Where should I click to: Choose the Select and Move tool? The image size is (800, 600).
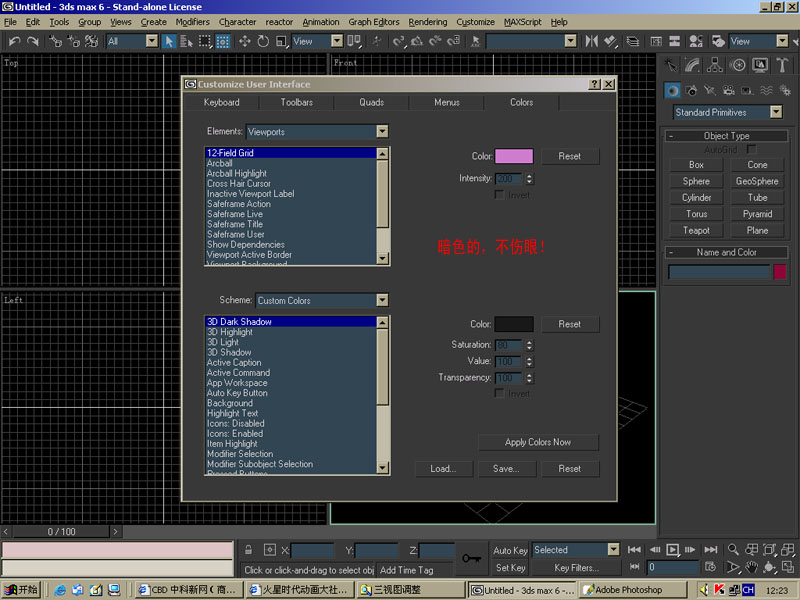point(244,41)
